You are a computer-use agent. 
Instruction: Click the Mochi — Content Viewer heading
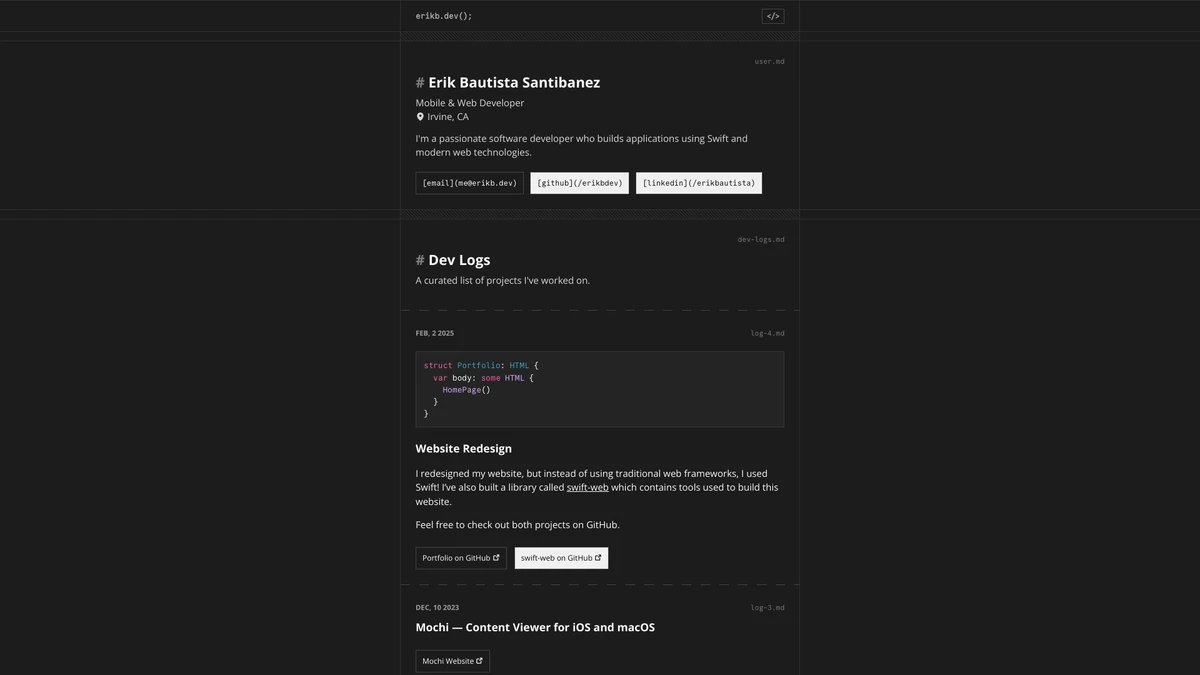[x=535, y=628]
